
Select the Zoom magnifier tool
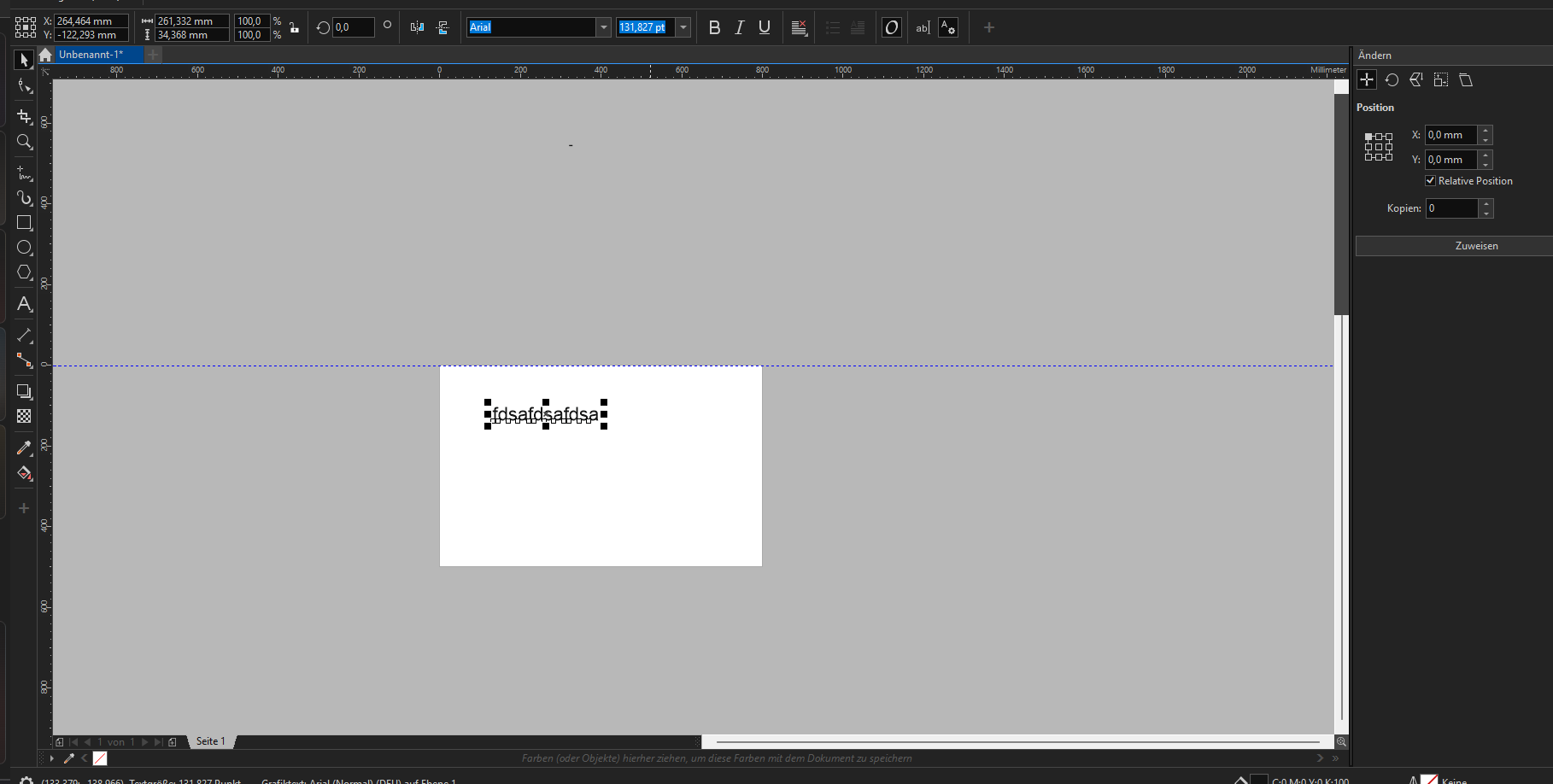tap(24, 142)
